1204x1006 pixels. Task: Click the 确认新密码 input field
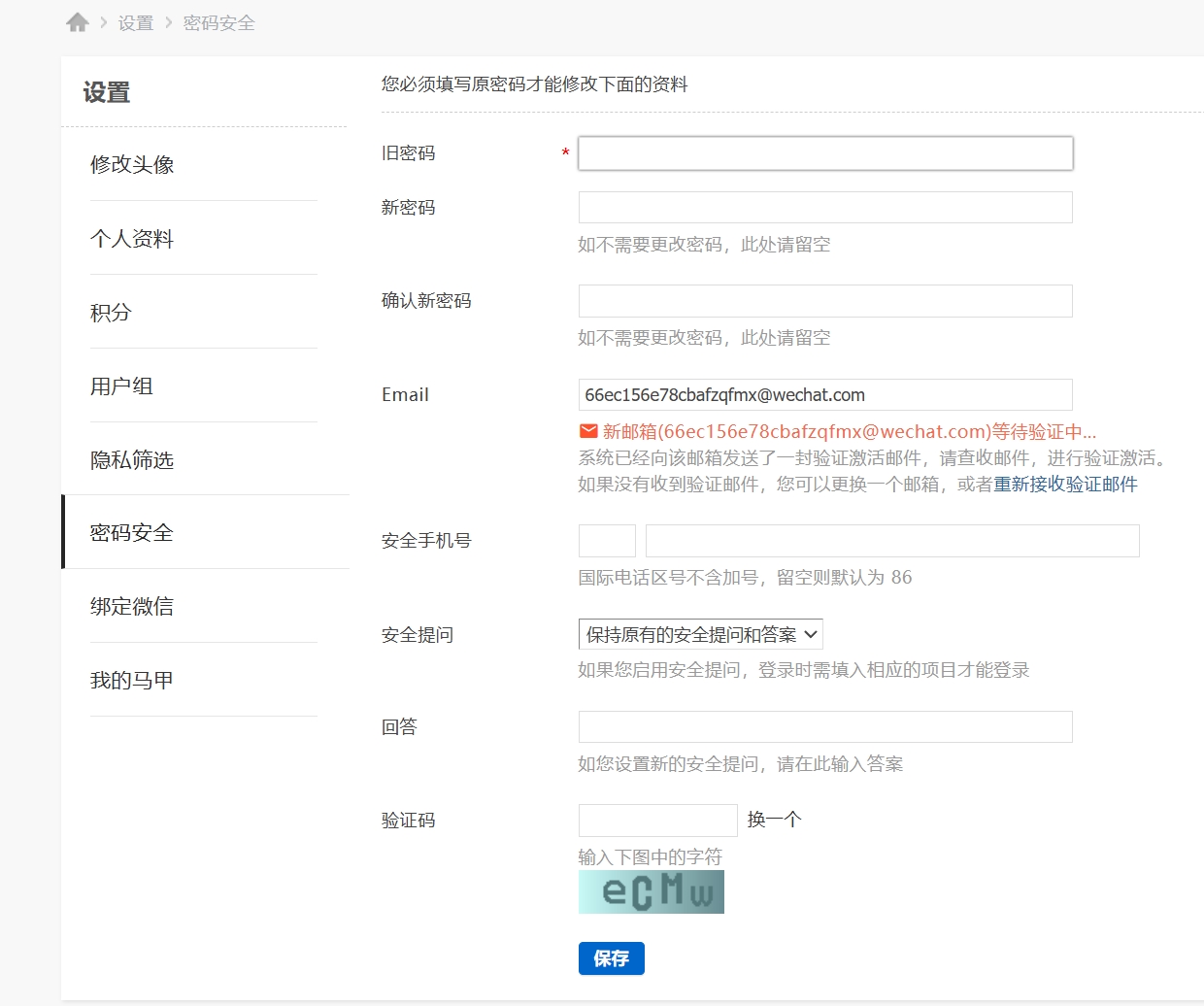click(825, 301)
